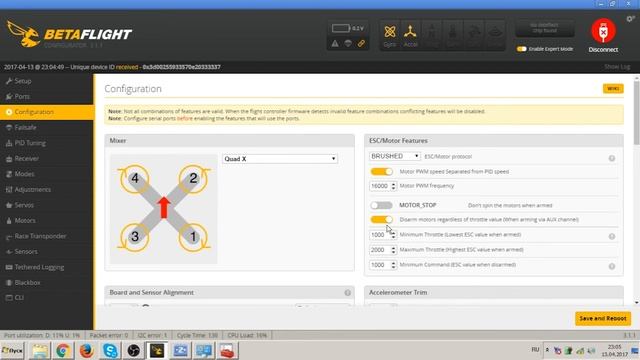This screenshot has width=640, height=360.
Task: Click Betaflight taskbar icon
Action: (x=157, y=351)
